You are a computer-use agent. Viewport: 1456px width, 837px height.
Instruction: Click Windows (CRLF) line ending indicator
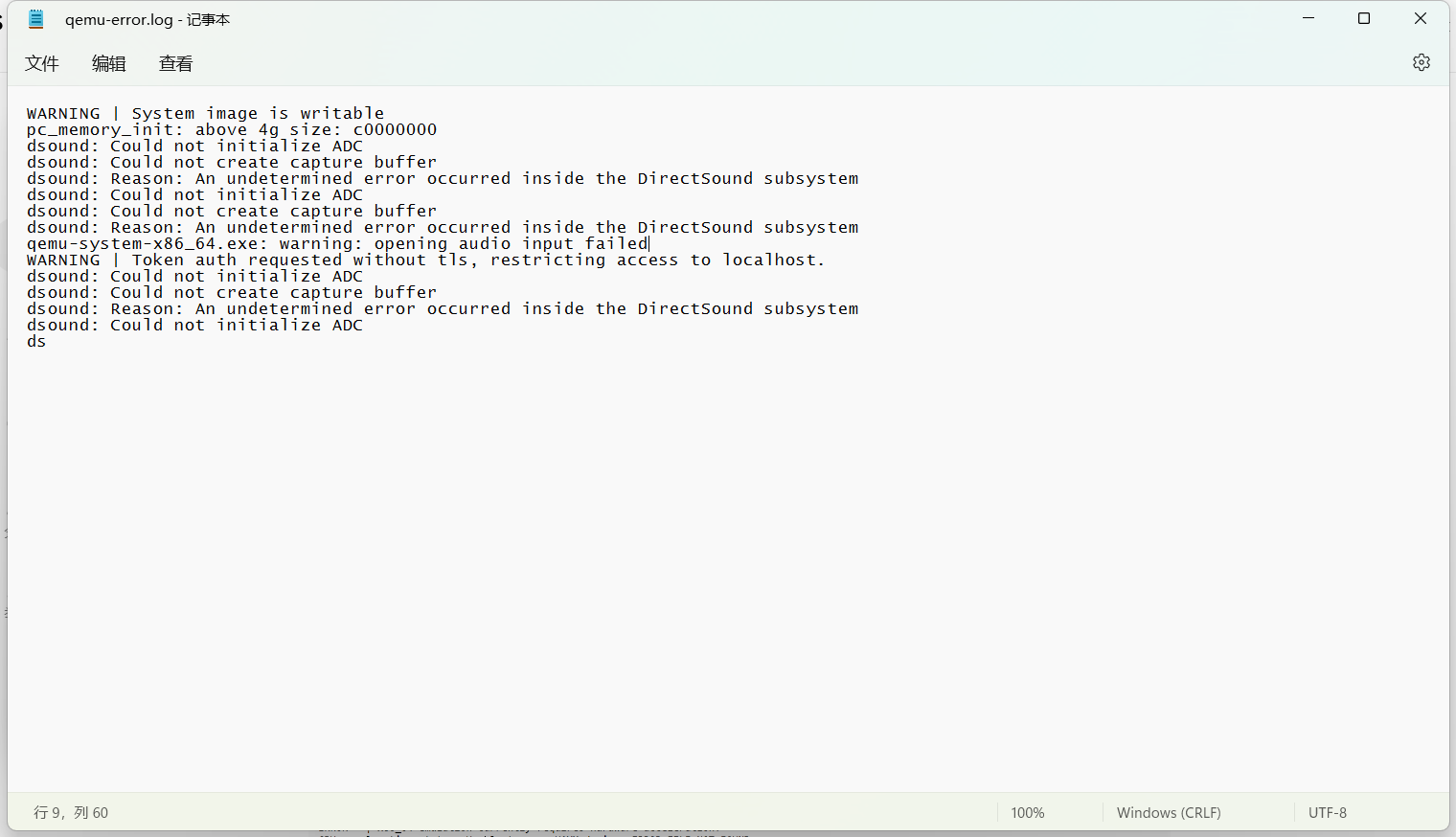1169,812
